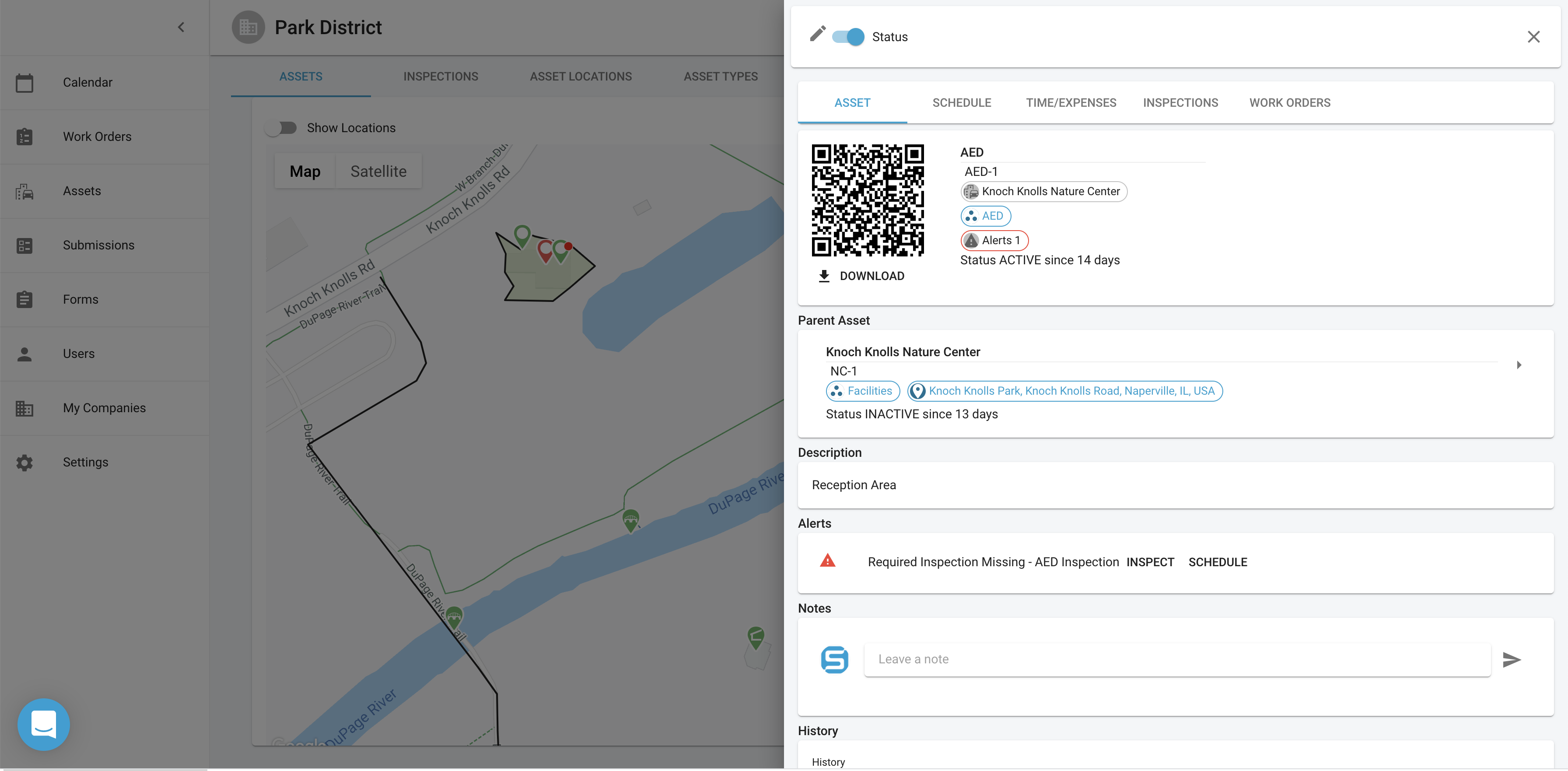Collapse the left sidebar chevron
Screen dimensions: 1568x771
[181, 28]
